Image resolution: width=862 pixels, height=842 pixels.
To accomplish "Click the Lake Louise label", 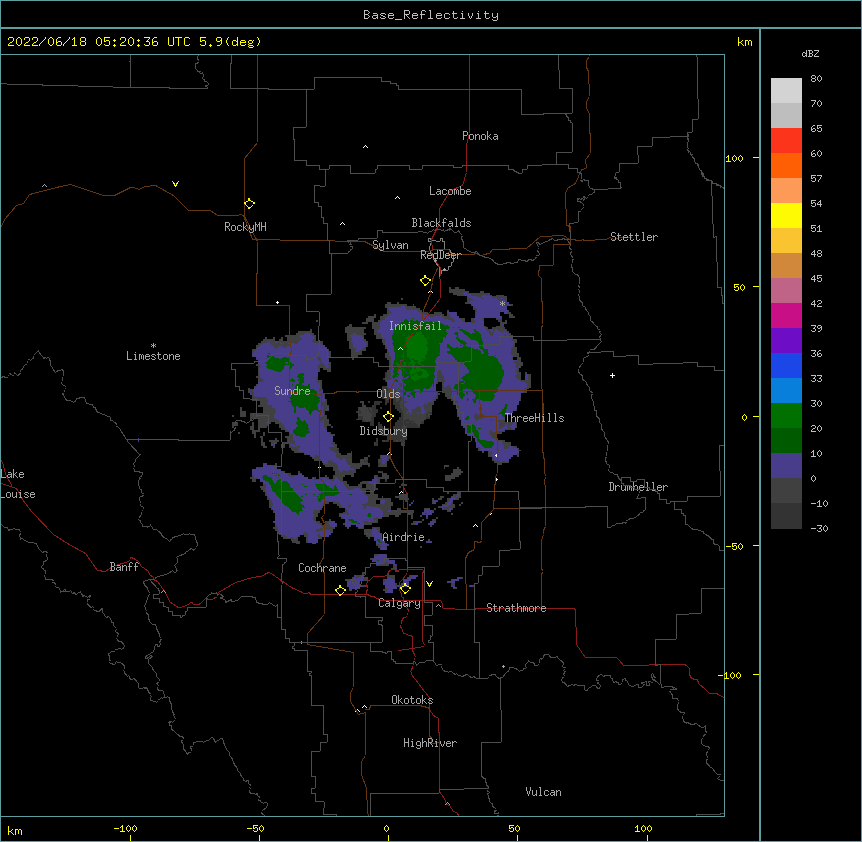I will tap(18, 484).
